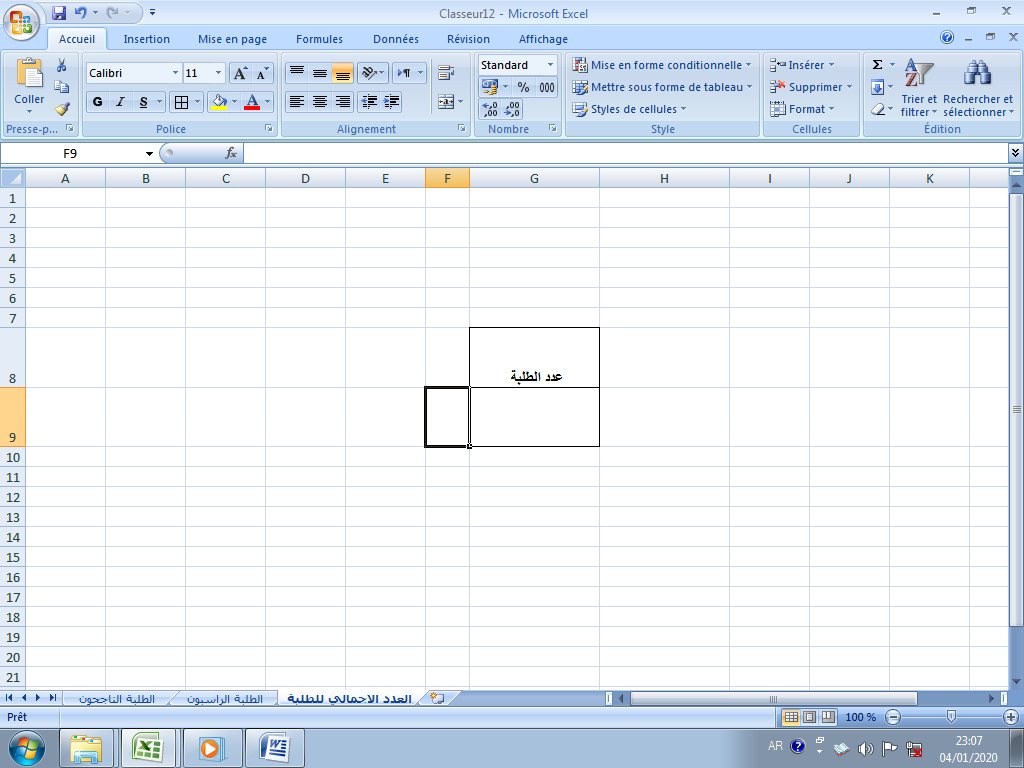Open Mise en forme conditionnelle menu

662,65
